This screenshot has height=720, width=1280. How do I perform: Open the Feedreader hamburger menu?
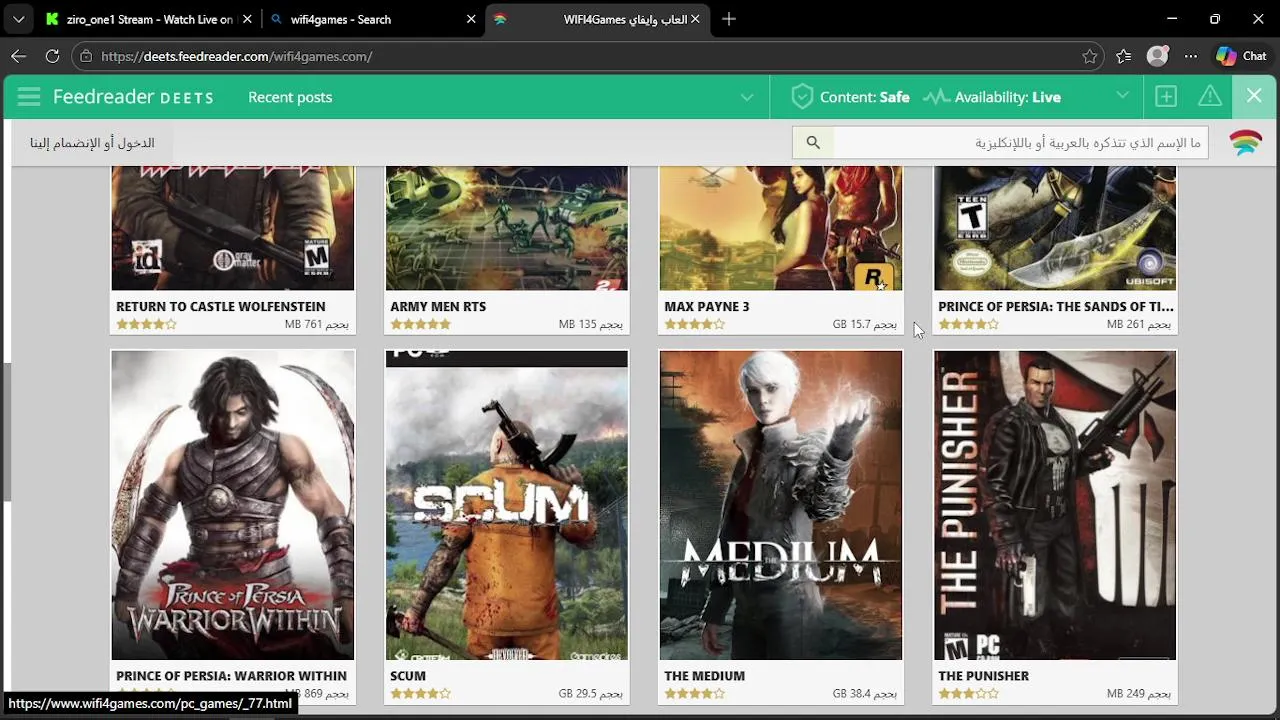click(29, 97)
